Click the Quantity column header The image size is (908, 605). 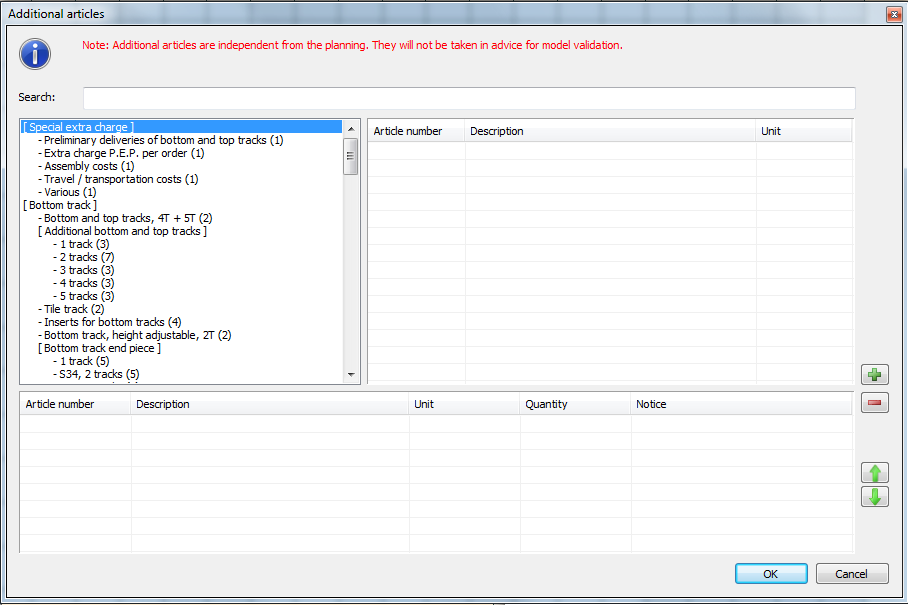click(x=546, y=404)
